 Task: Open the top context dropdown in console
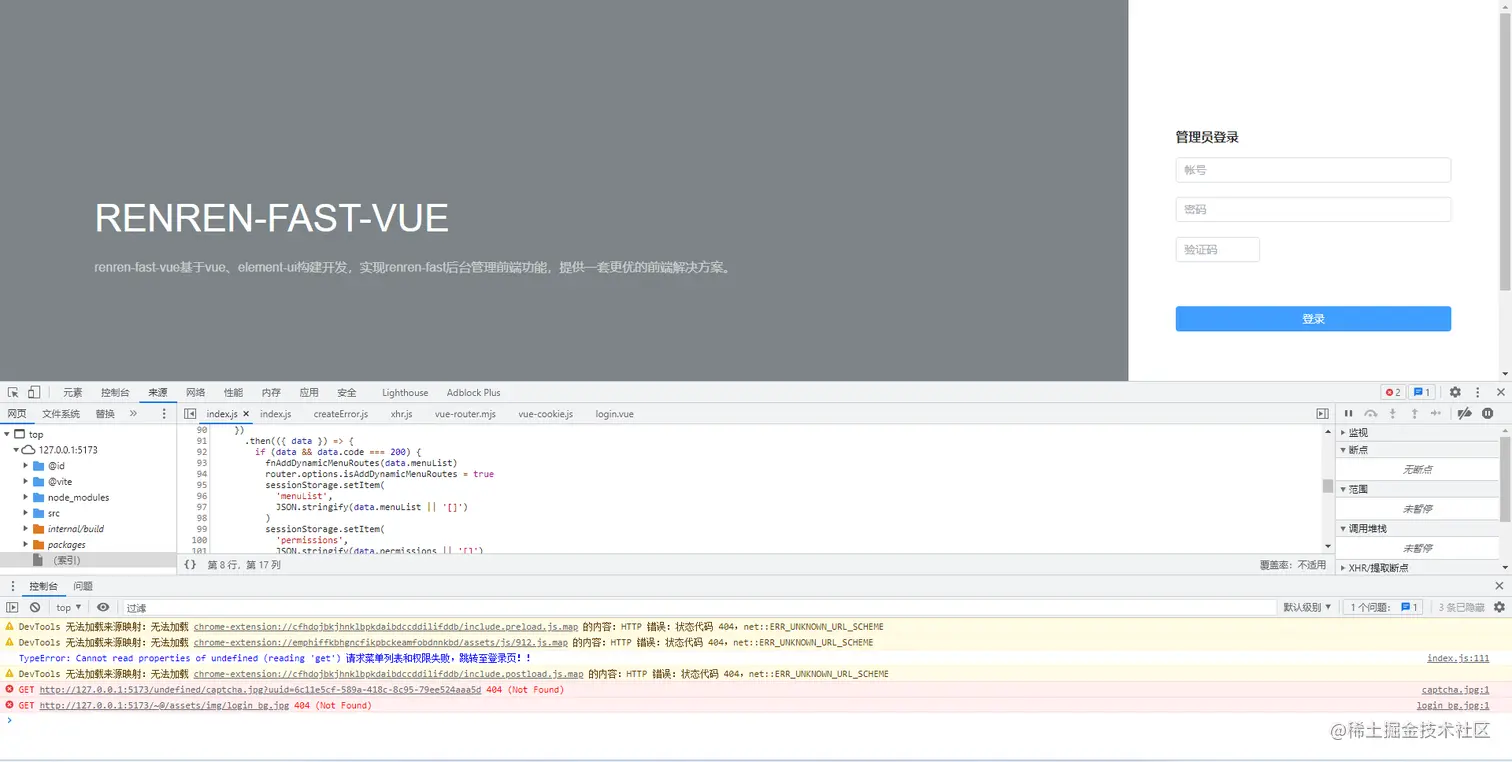tap(69, 607)
